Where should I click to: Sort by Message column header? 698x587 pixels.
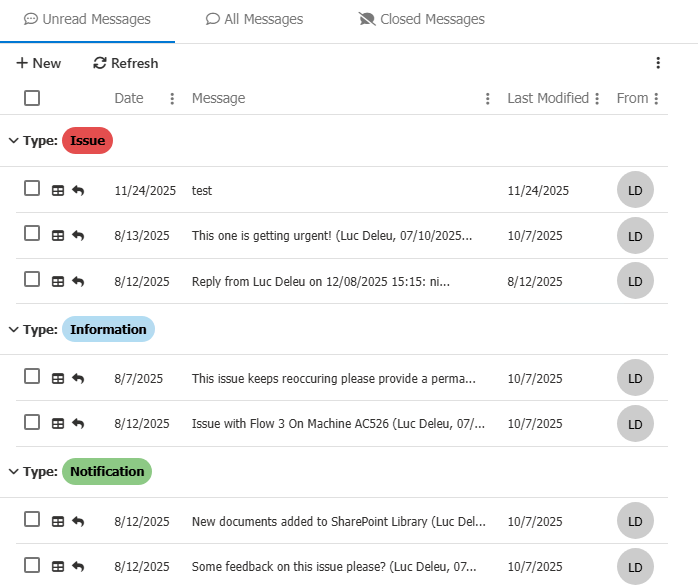point(218,98)
